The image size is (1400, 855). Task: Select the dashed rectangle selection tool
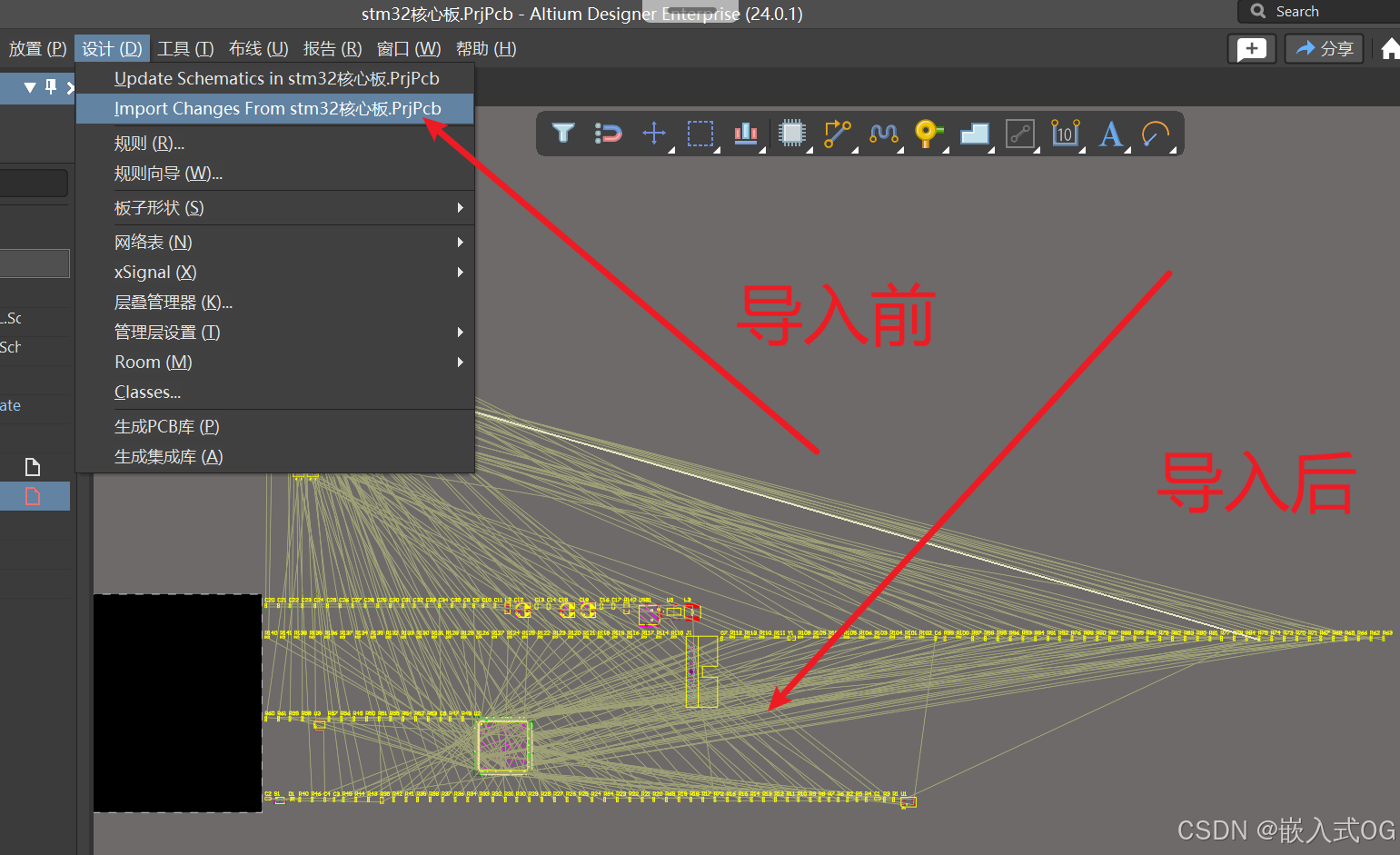pos(700,134)
